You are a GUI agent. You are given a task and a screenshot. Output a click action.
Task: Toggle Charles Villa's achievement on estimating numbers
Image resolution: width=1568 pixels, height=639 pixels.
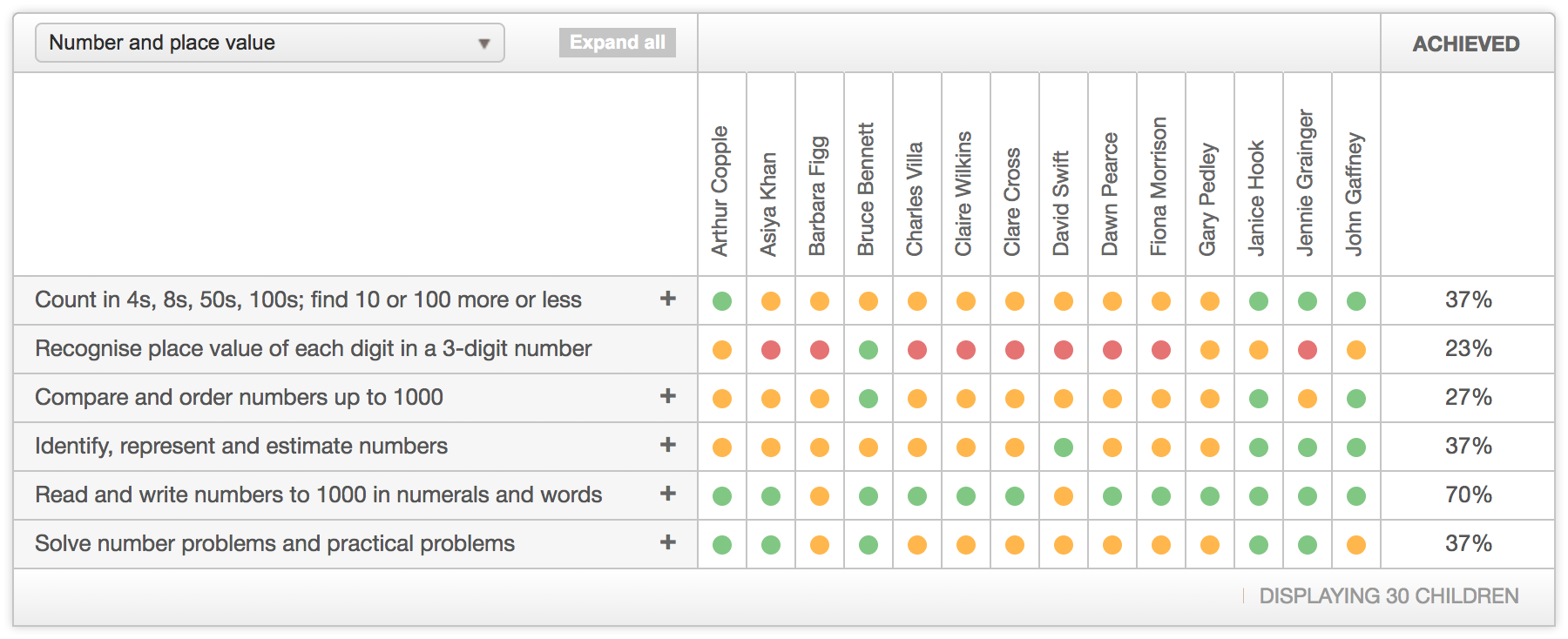pyautogui.click(x=916, y=446)
